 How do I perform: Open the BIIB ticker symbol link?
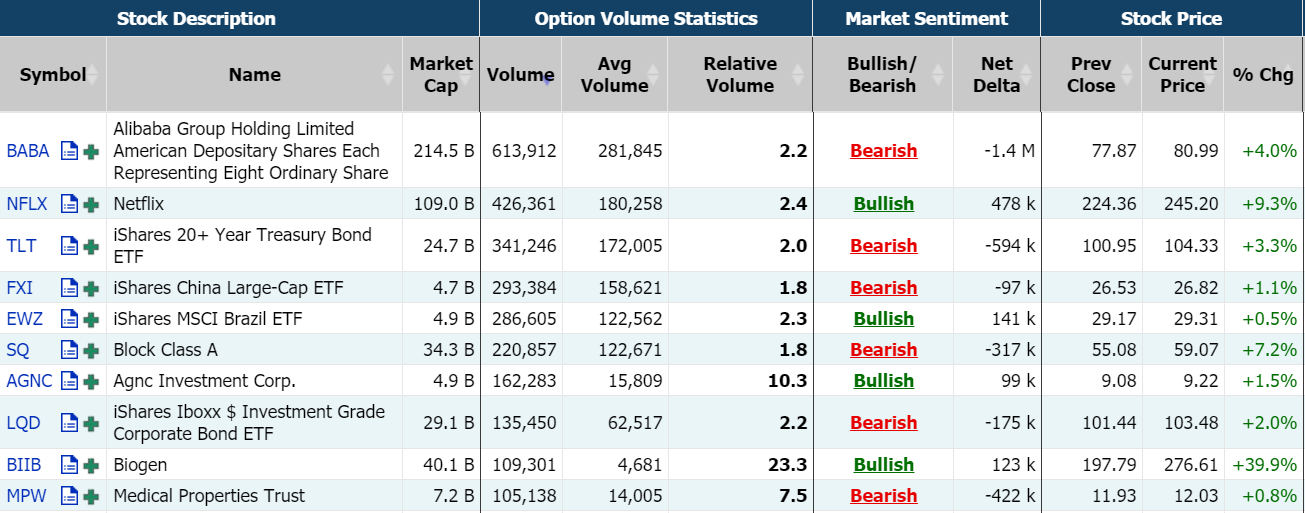tap(25, 465)
